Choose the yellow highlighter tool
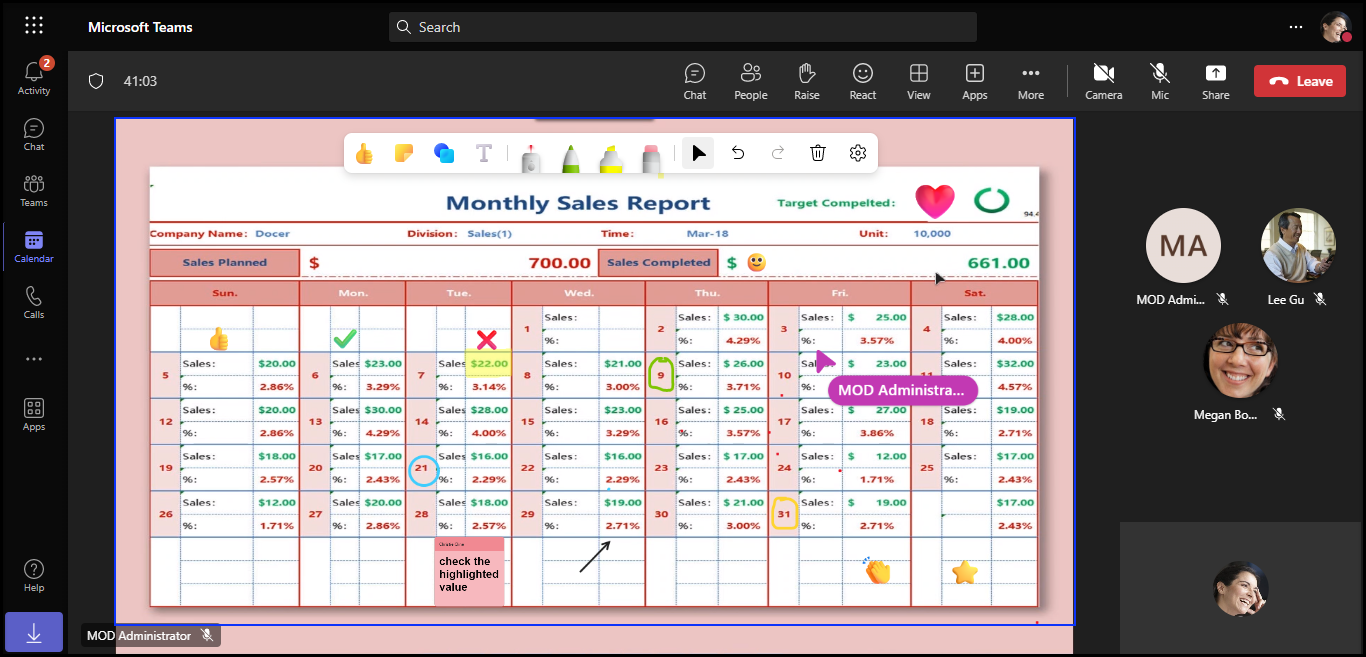The height and width of the screenshot is (657, 1366). coord(611,156)
